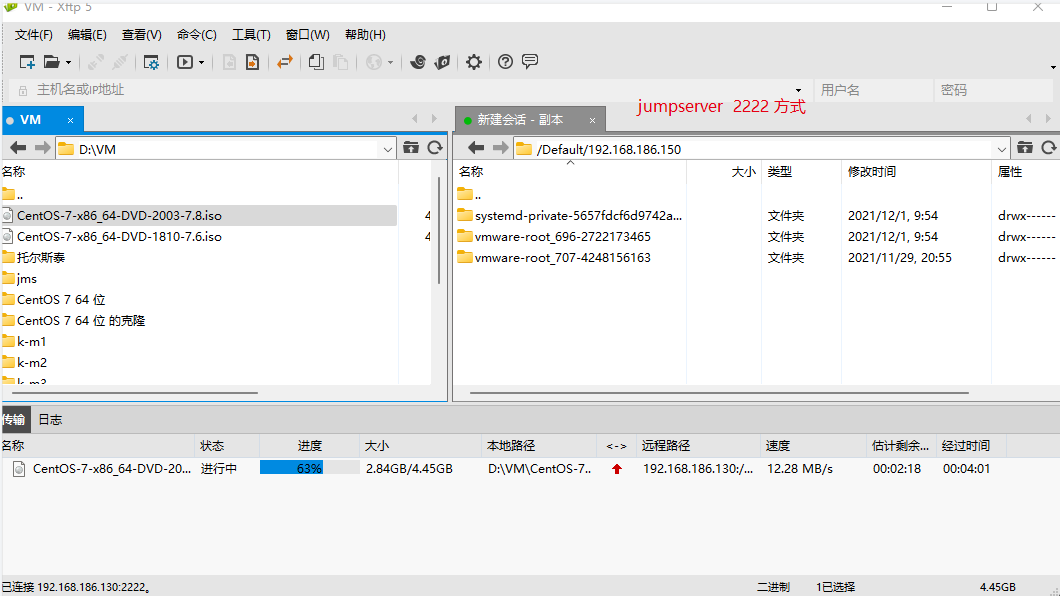
Task: Expand the /Default/192.168.186.150 path dropdown
Action: pyautogui.click(x=1001, y=149)
